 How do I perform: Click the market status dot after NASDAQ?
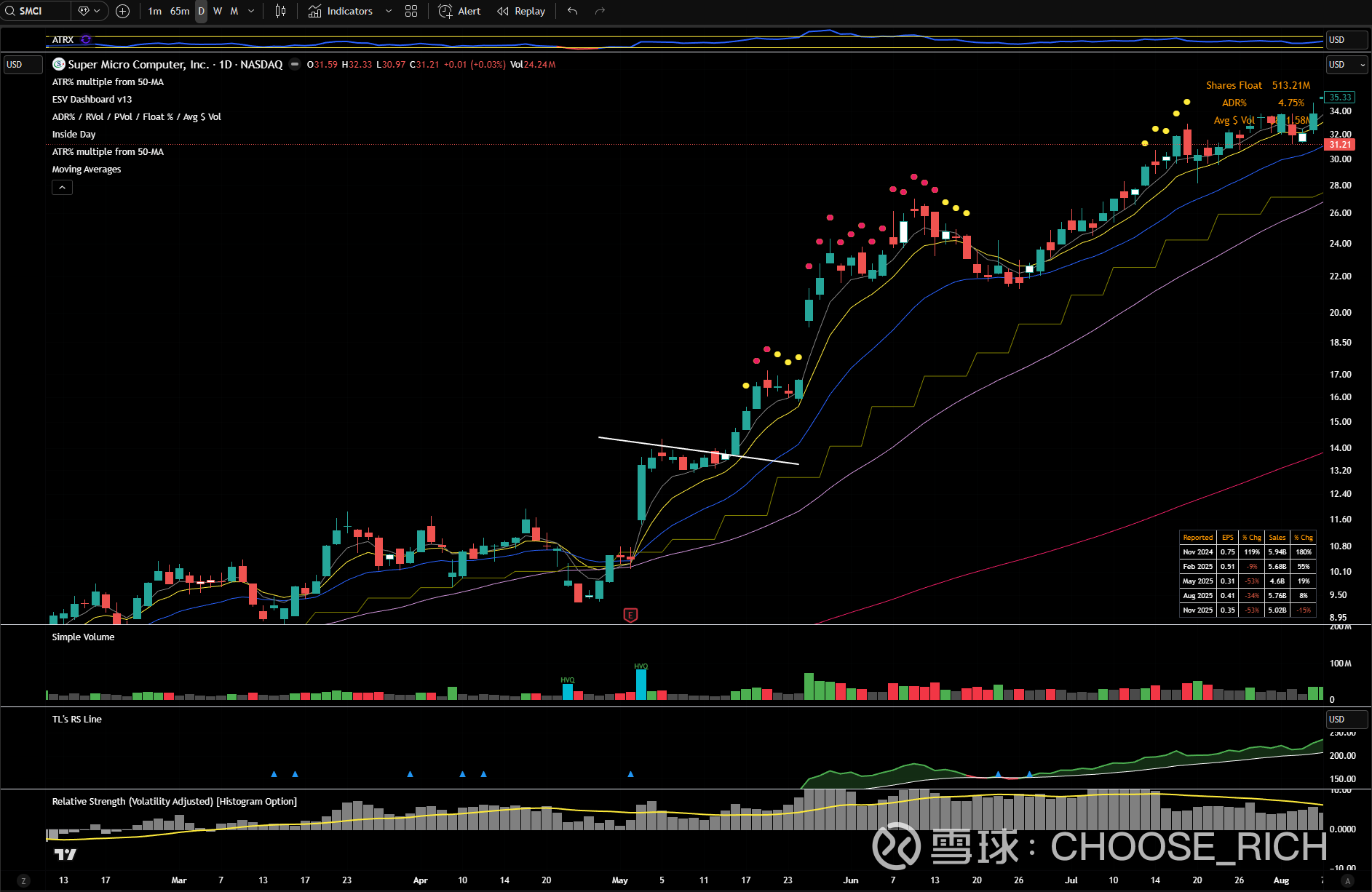point(295,64)
